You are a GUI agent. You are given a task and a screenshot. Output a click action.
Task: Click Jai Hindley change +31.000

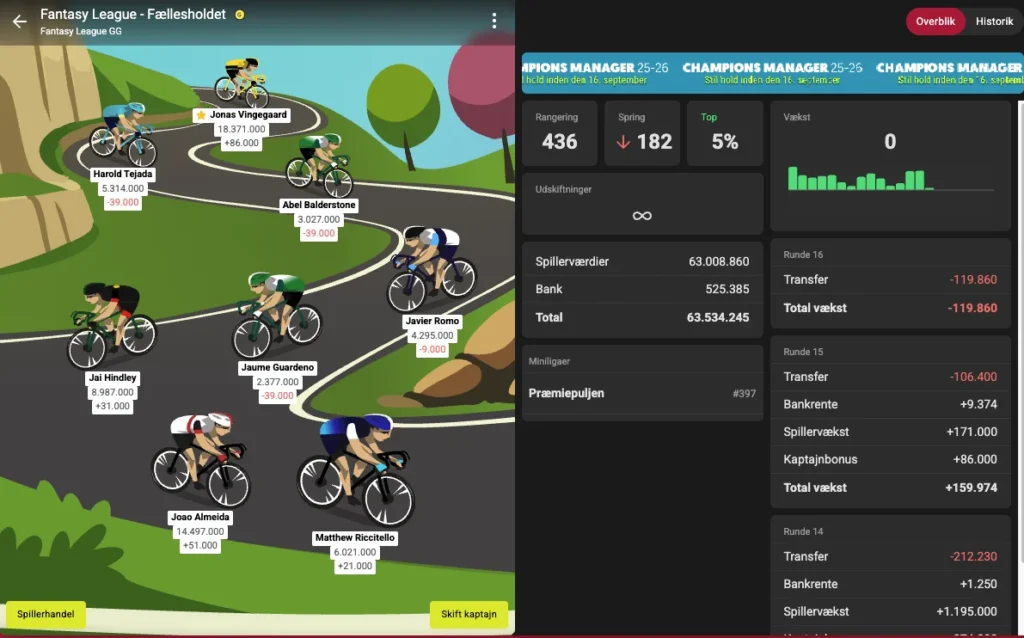pos(112,406)
